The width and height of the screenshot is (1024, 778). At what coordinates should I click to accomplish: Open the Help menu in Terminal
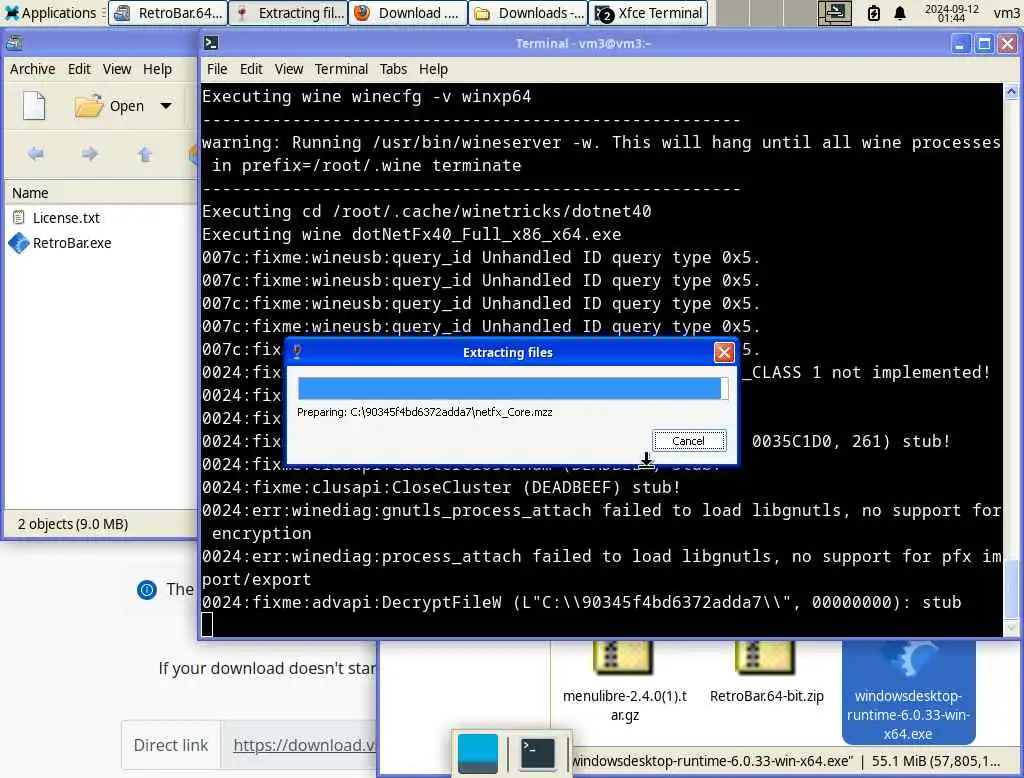(x=433, y=69)
